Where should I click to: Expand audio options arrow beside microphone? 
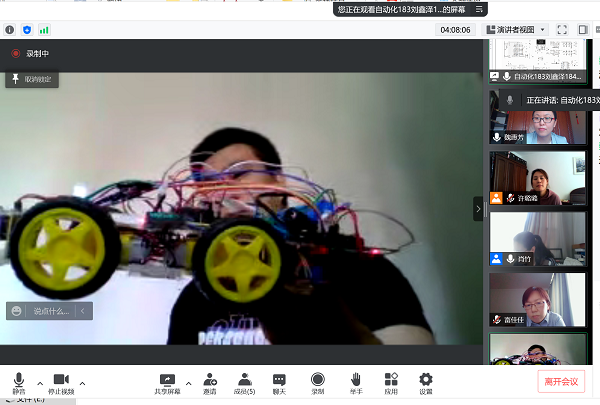coord(40,383)
